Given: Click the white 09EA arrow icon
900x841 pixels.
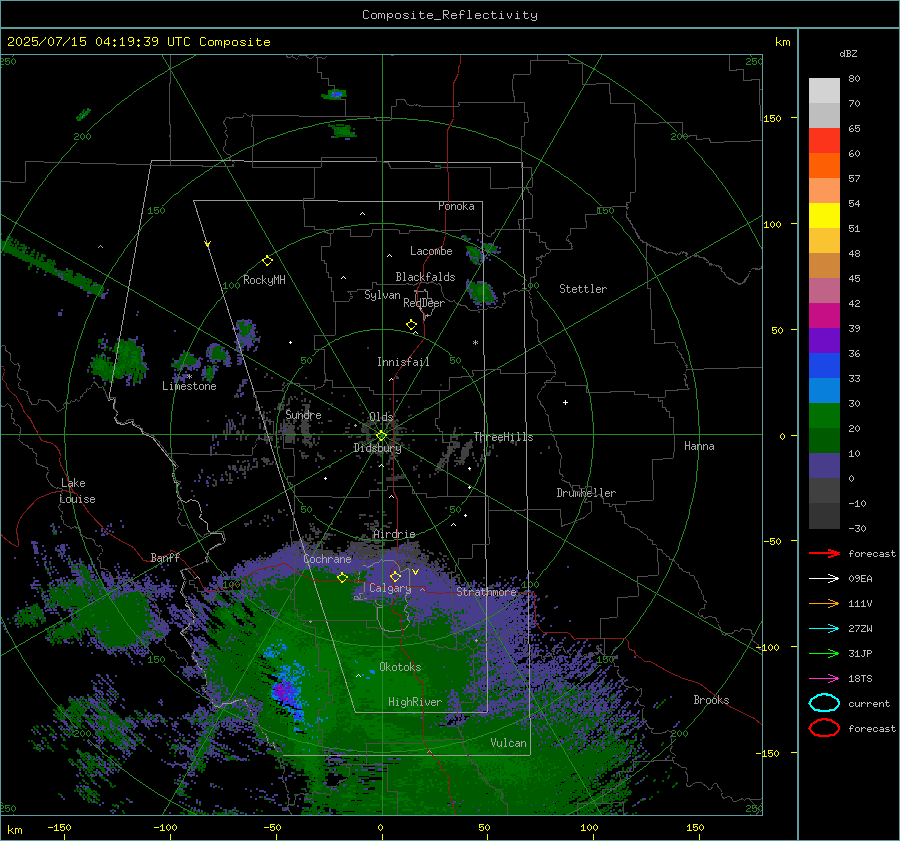Looking at the screenshot, I should (824, 579).
